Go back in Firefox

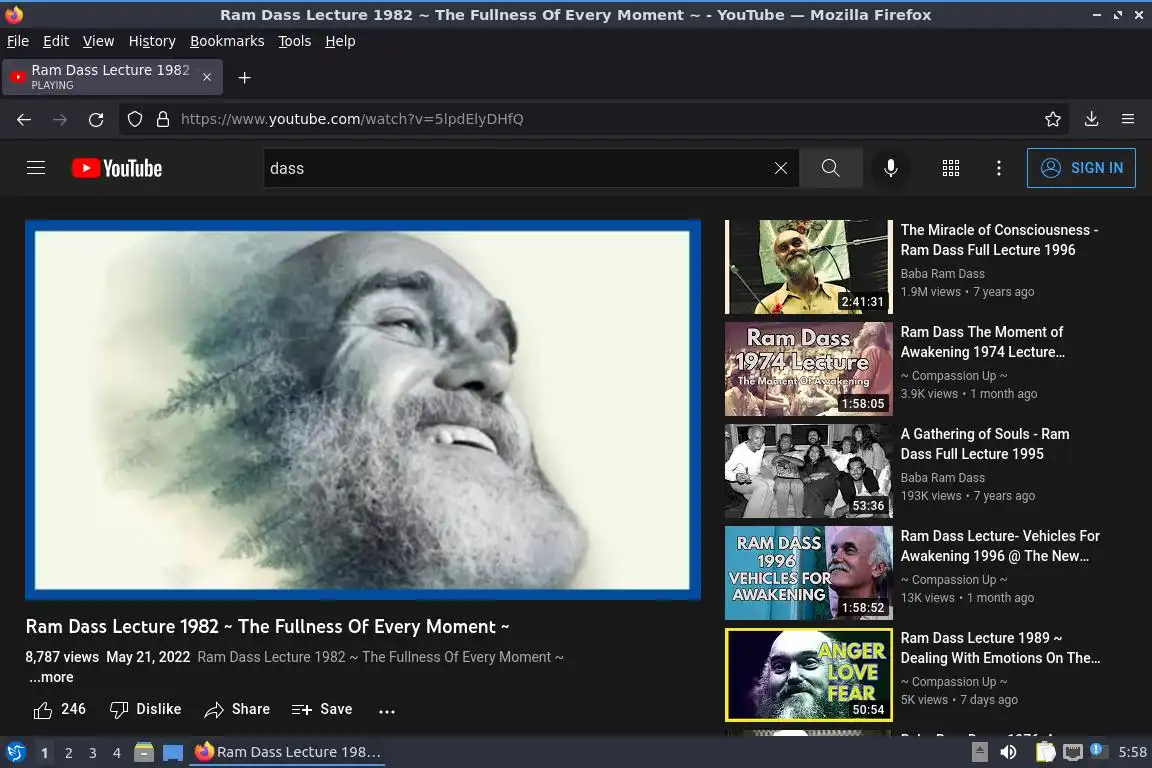coord(24,119)
